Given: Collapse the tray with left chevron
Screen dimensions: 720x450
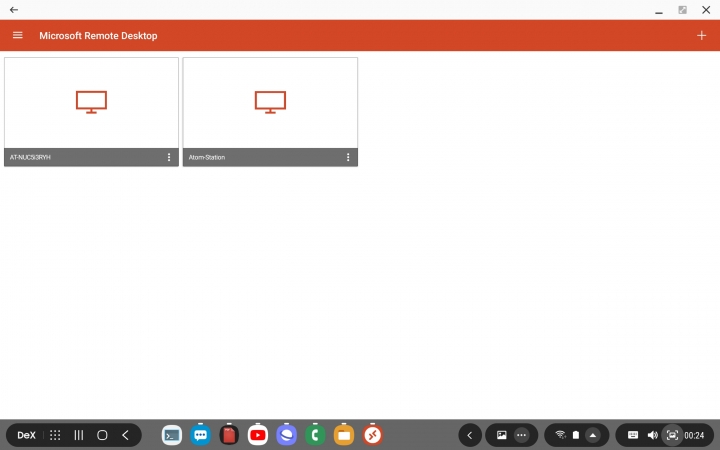Looking at the screenshot, I should coord(470,435).
